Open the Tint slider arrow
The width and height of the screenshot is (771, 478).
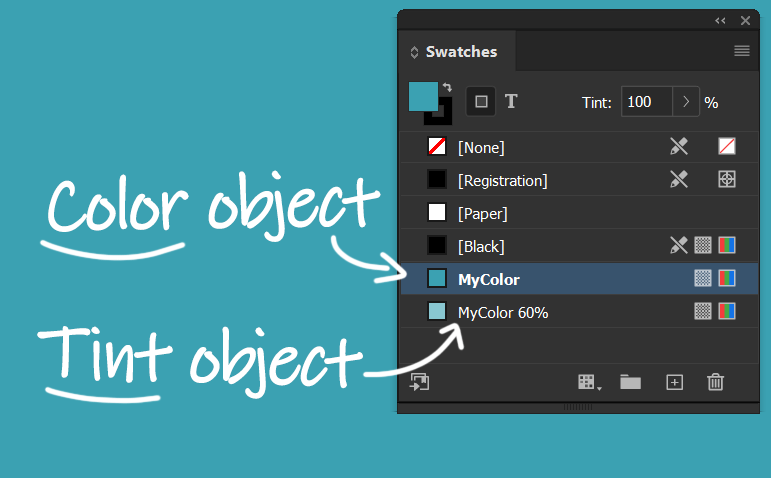(686, 102)
